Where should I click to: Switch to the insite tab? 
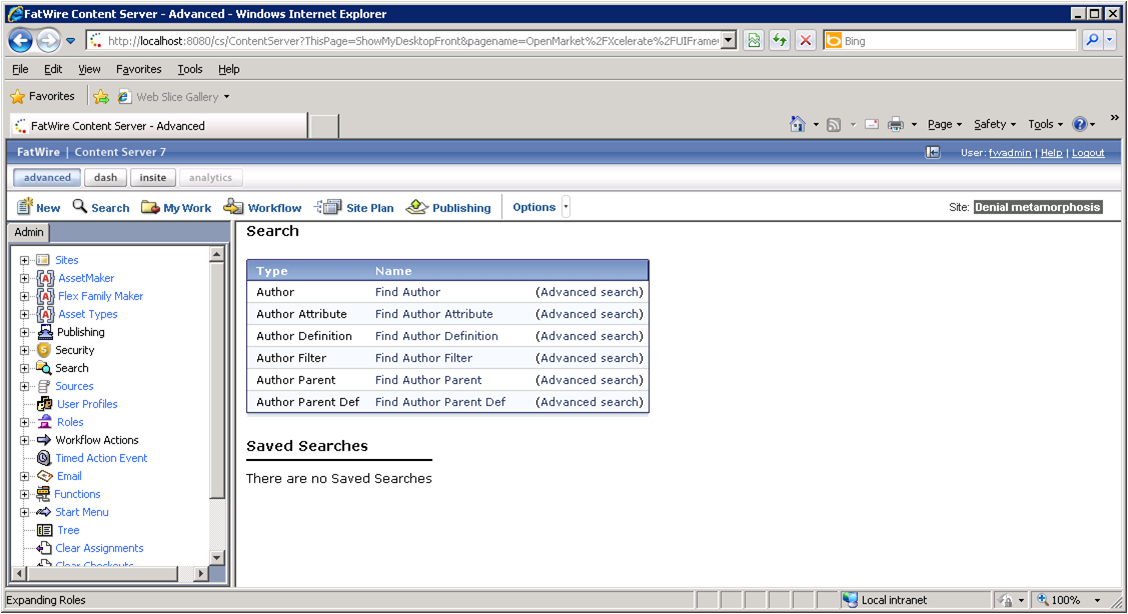click(x=153, y=178)
